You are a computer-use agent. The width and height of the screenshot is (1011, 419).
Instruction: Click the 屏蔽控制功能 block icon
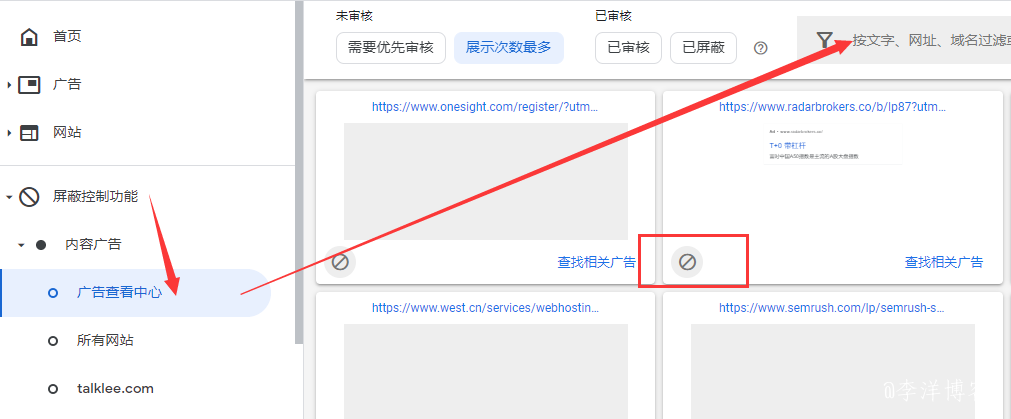29,197
